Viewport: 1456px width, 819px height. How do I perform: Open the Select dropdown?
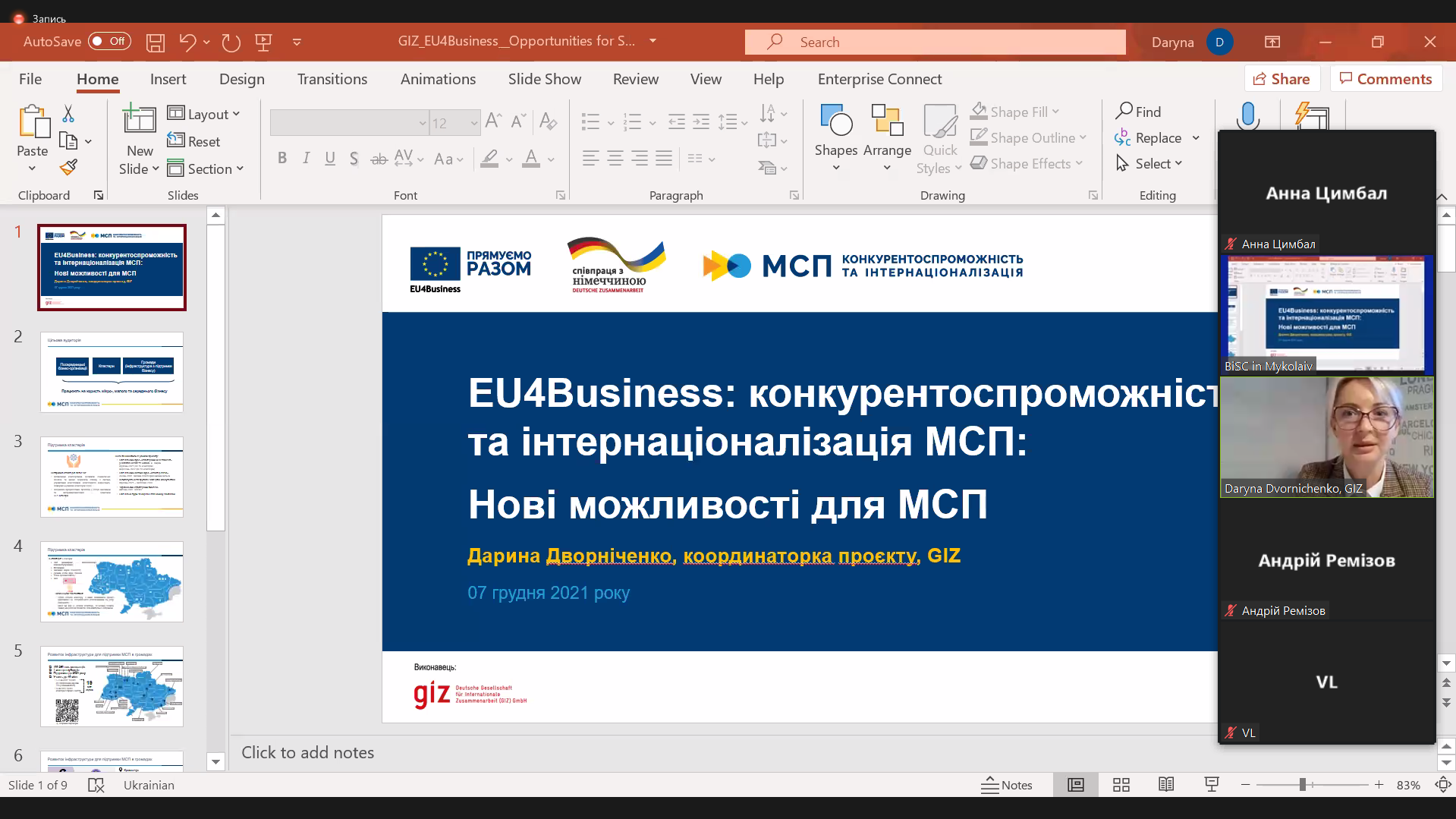[x=1149, y=163]
